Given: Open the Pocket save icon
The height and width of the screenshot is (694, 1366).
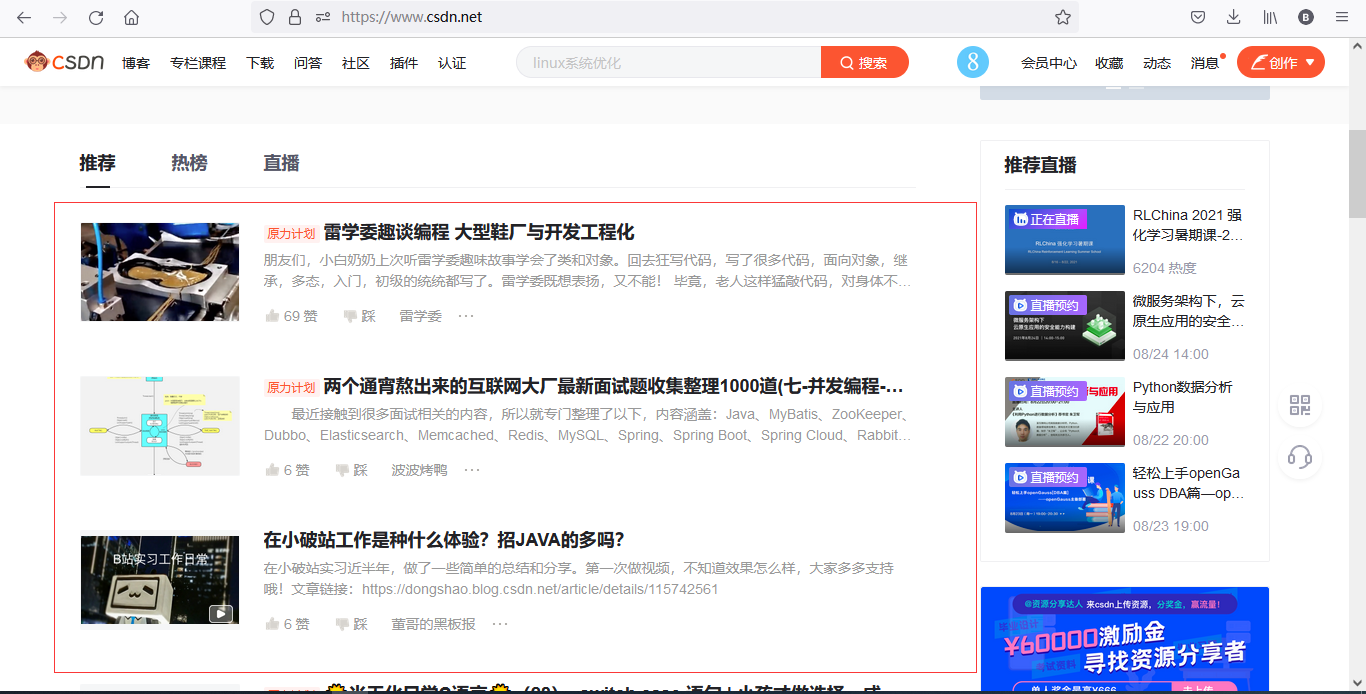Looking at the screenshot, I should (1198, 17).
